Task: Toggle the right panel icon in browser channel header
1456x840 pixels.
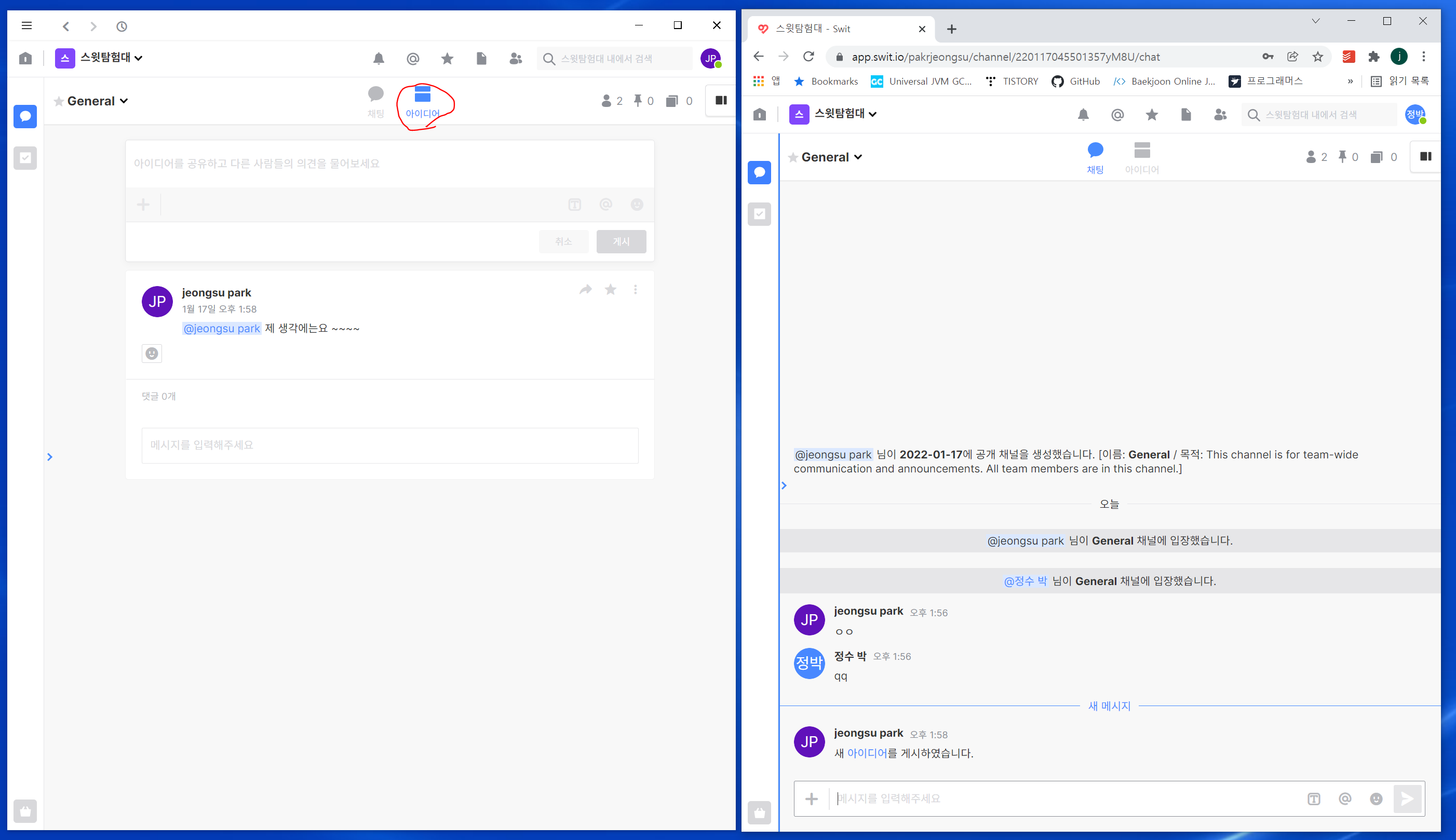Action: [1425, 156]
